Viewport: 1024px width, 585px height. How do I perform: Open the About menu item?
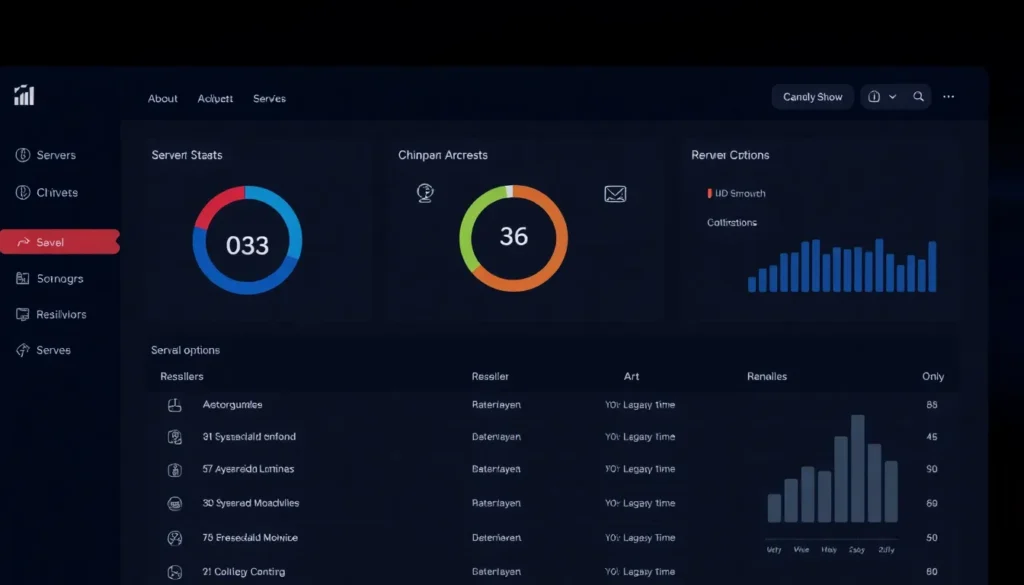[x=162, y=99]
